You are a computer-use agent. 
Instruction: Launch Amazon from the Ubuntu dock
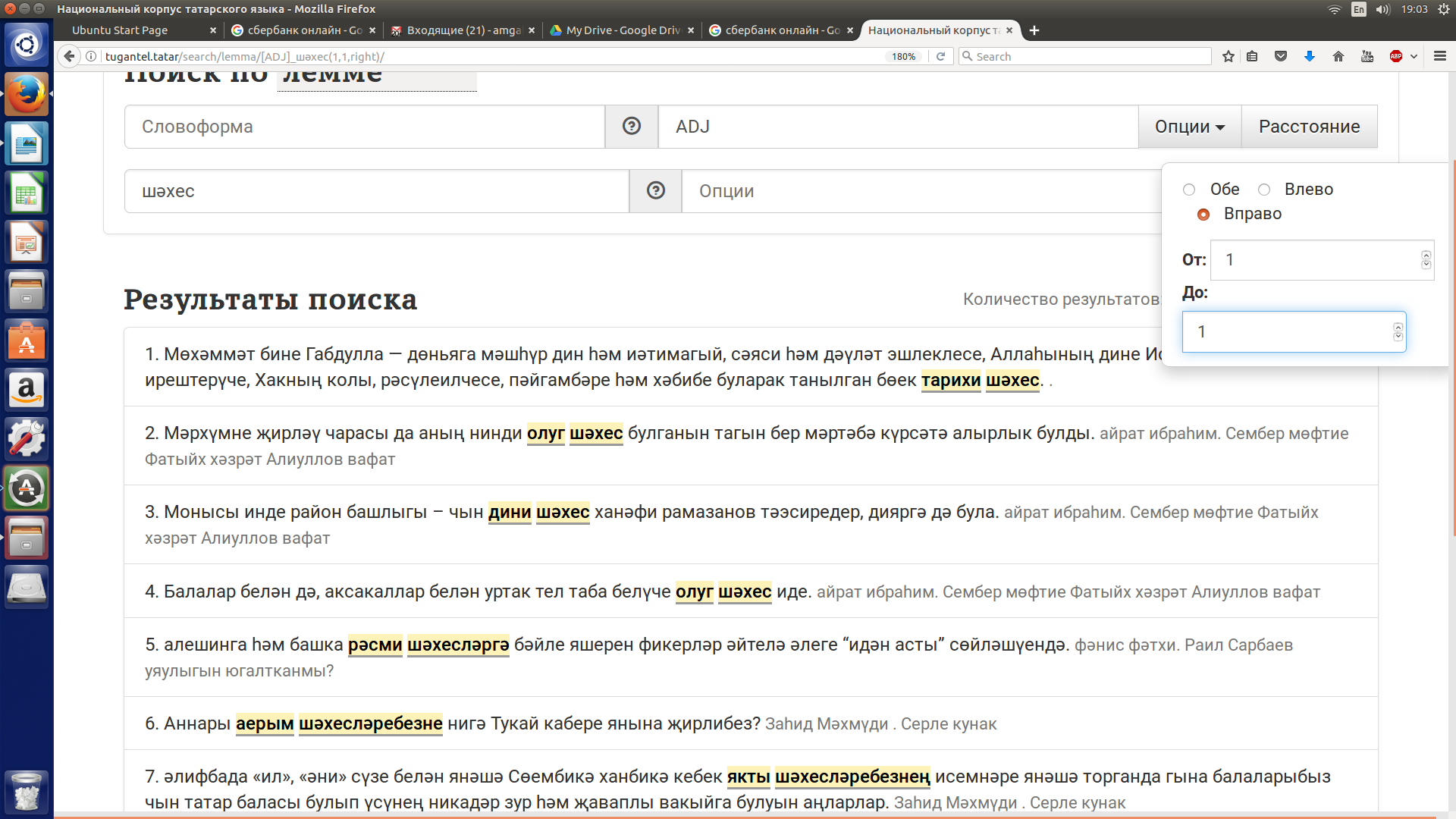point(27,390)
